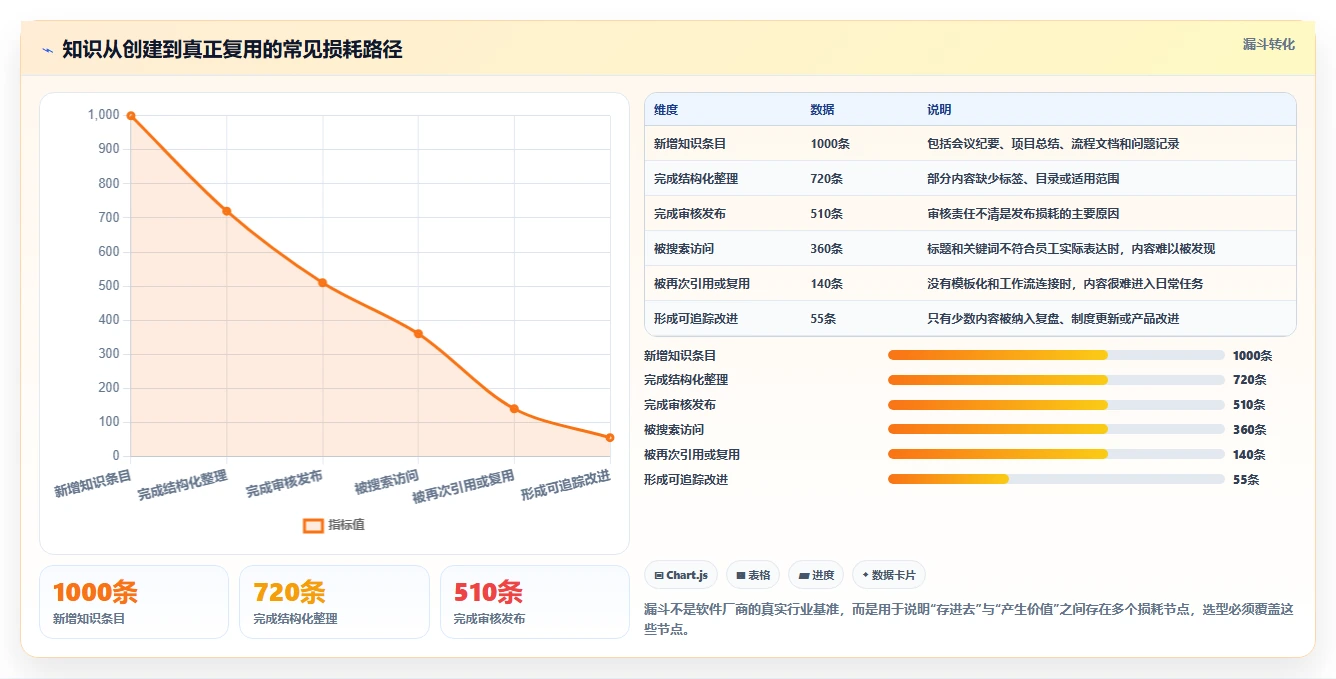1336x679 pixels.
Task: Click the 完成审核发布 progress bar
Action: 1056,405
